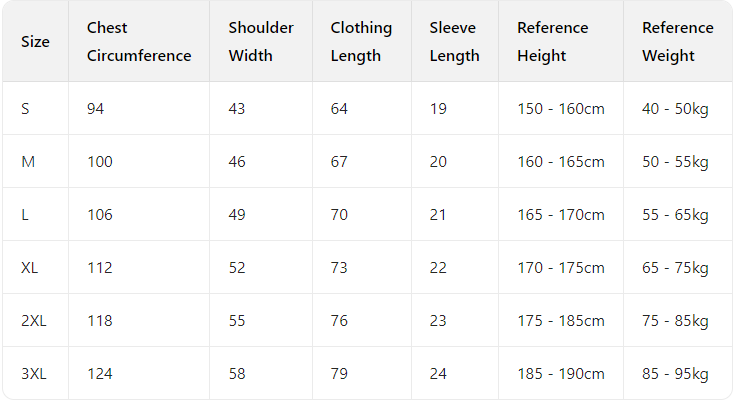Select the Sleeve Length header cell
735x402 pixels.
click(x=454, y=42)
